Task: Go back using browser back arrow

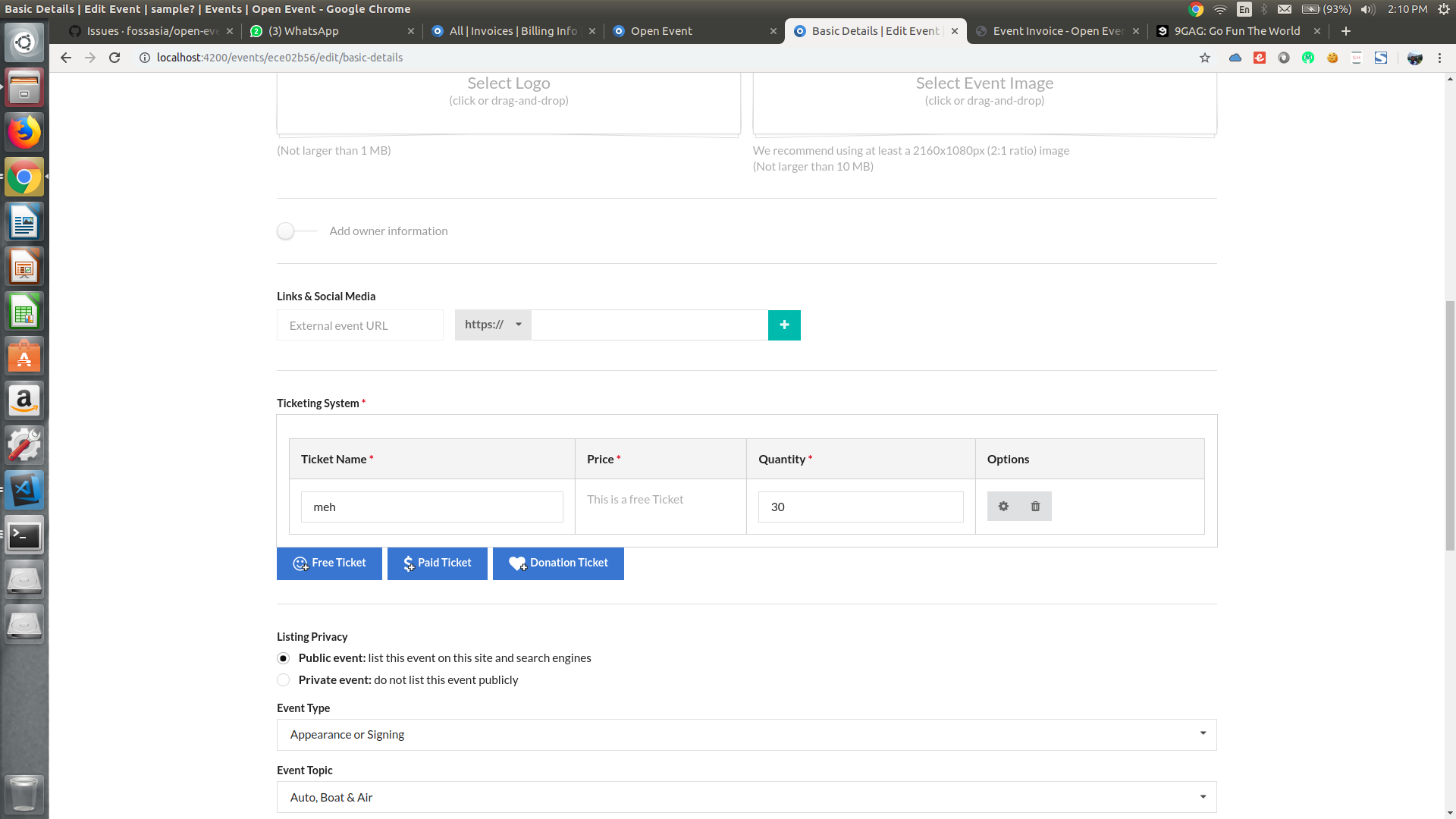Action: pyautogui.click(x=66, y=58)
